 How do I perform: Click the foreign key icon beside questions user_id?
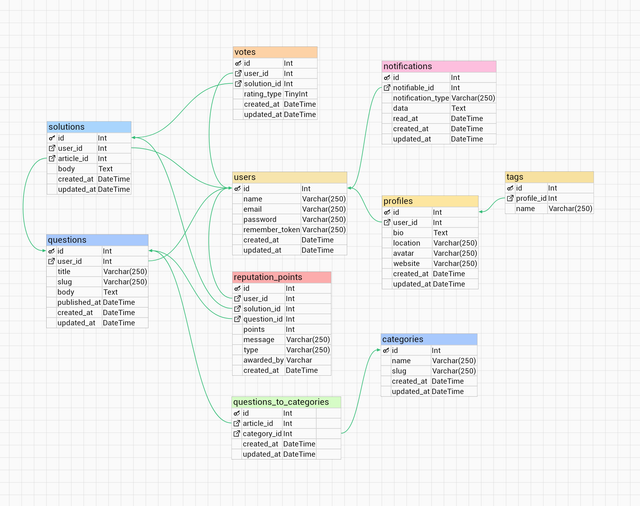[51, 261]
